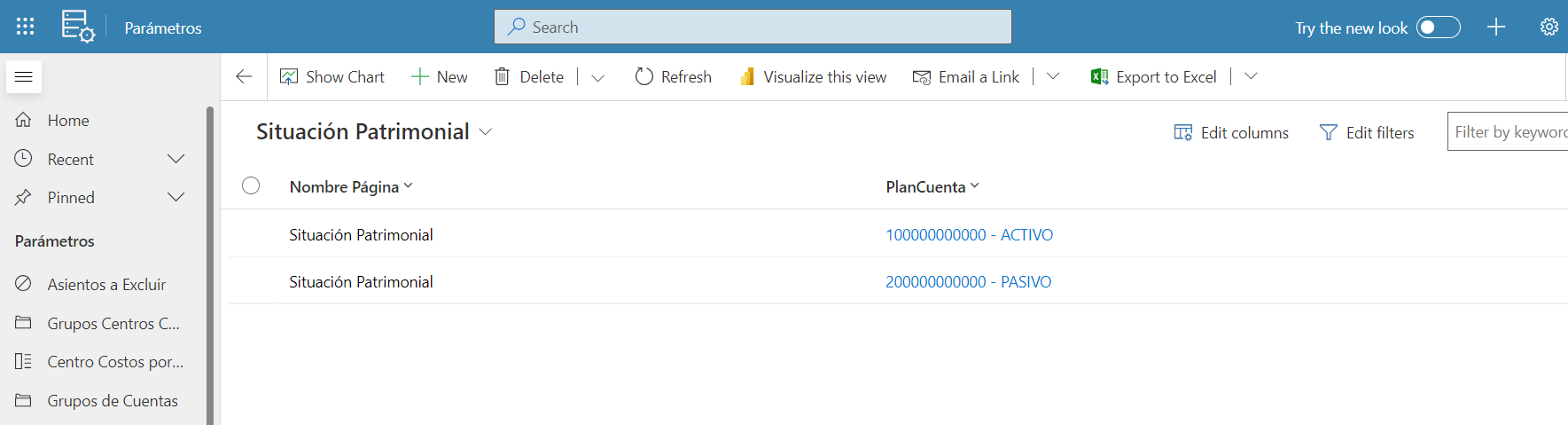Expand the Pinned section chevron
Image resolution: width=1568 pixels, height=425 pixels.
[x=176, y=197]
